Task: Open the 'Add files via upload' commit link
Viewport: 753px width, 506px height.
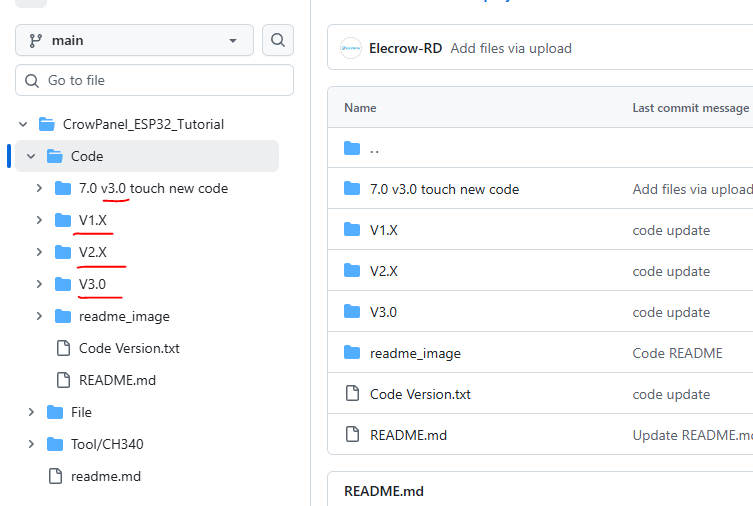Action: click(x=510, y=48)
